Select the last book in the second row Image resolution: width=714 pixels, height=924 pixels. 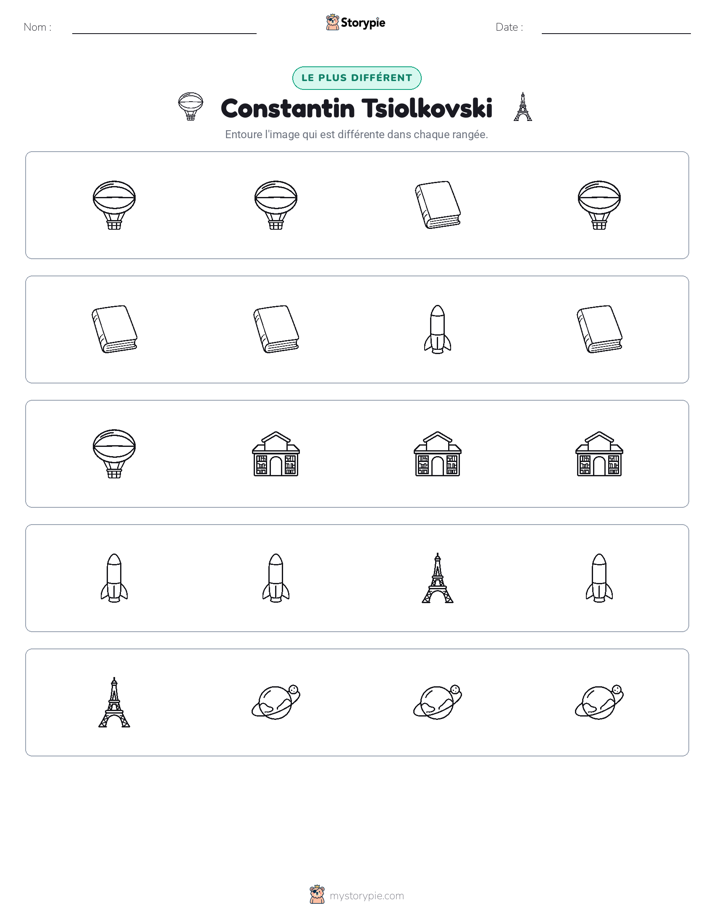coord(599,329)
